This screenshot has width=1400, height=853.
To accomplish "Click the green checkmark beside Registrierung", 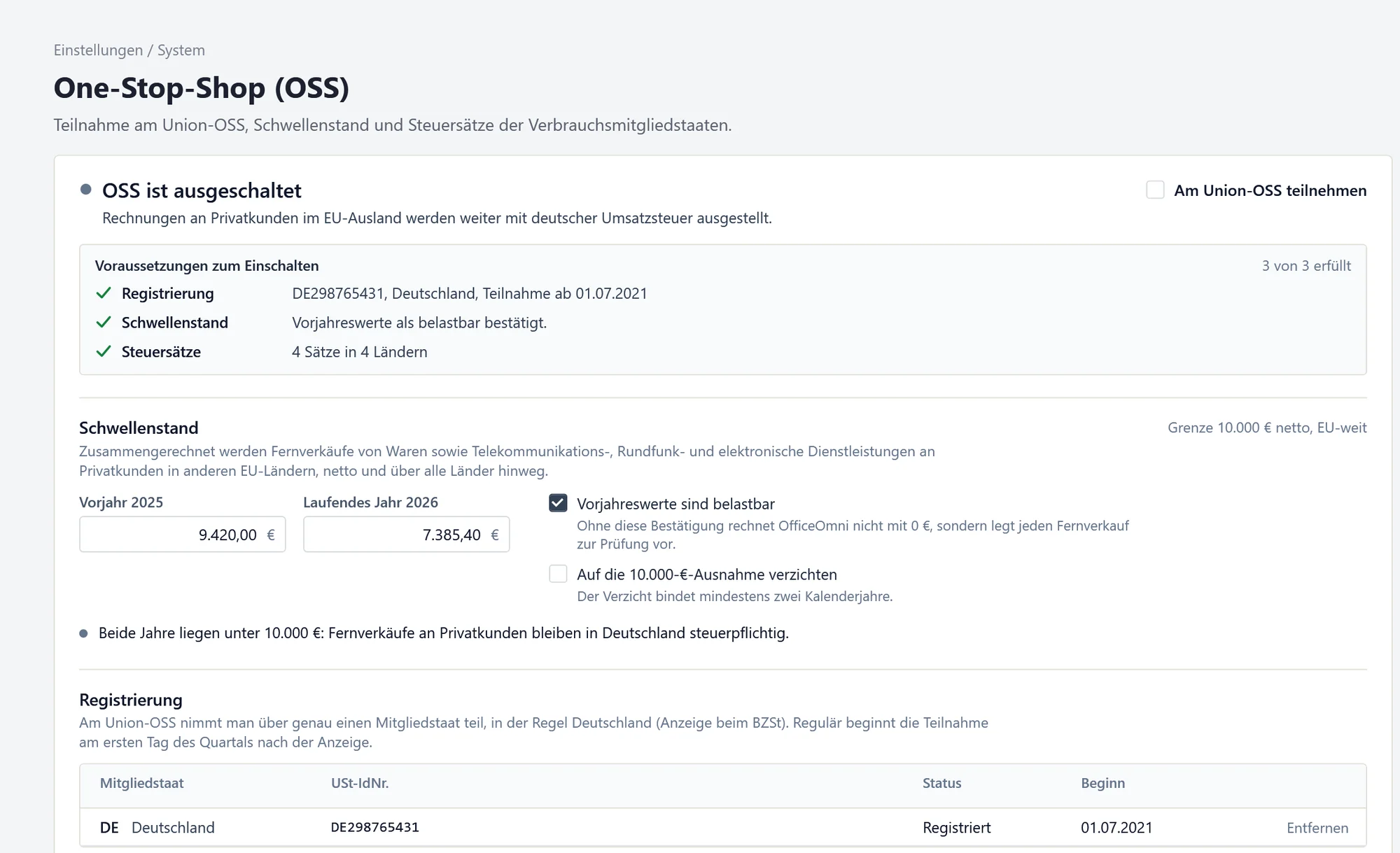I will click(104, 293).
